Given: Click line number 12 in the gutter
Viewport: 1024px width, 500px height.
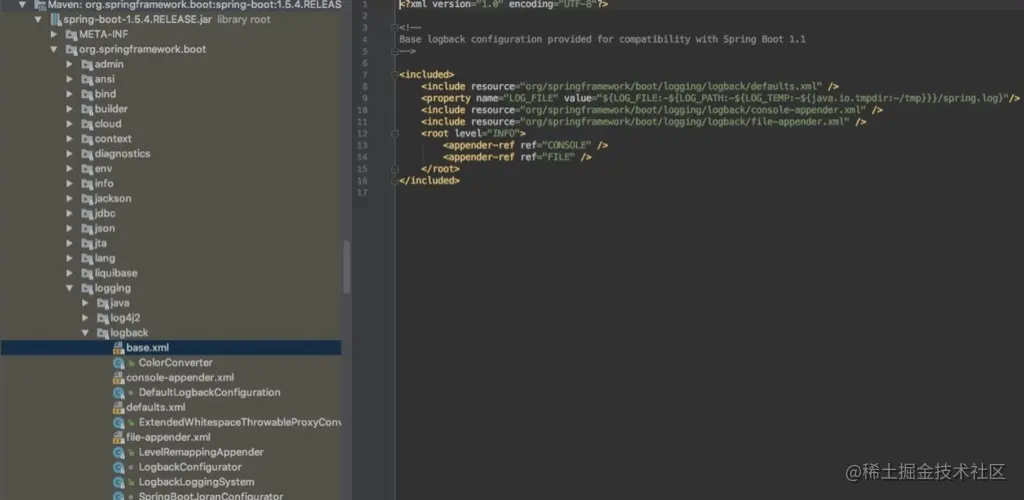Looking at the screenshot, I should click(x=362, y=133).
